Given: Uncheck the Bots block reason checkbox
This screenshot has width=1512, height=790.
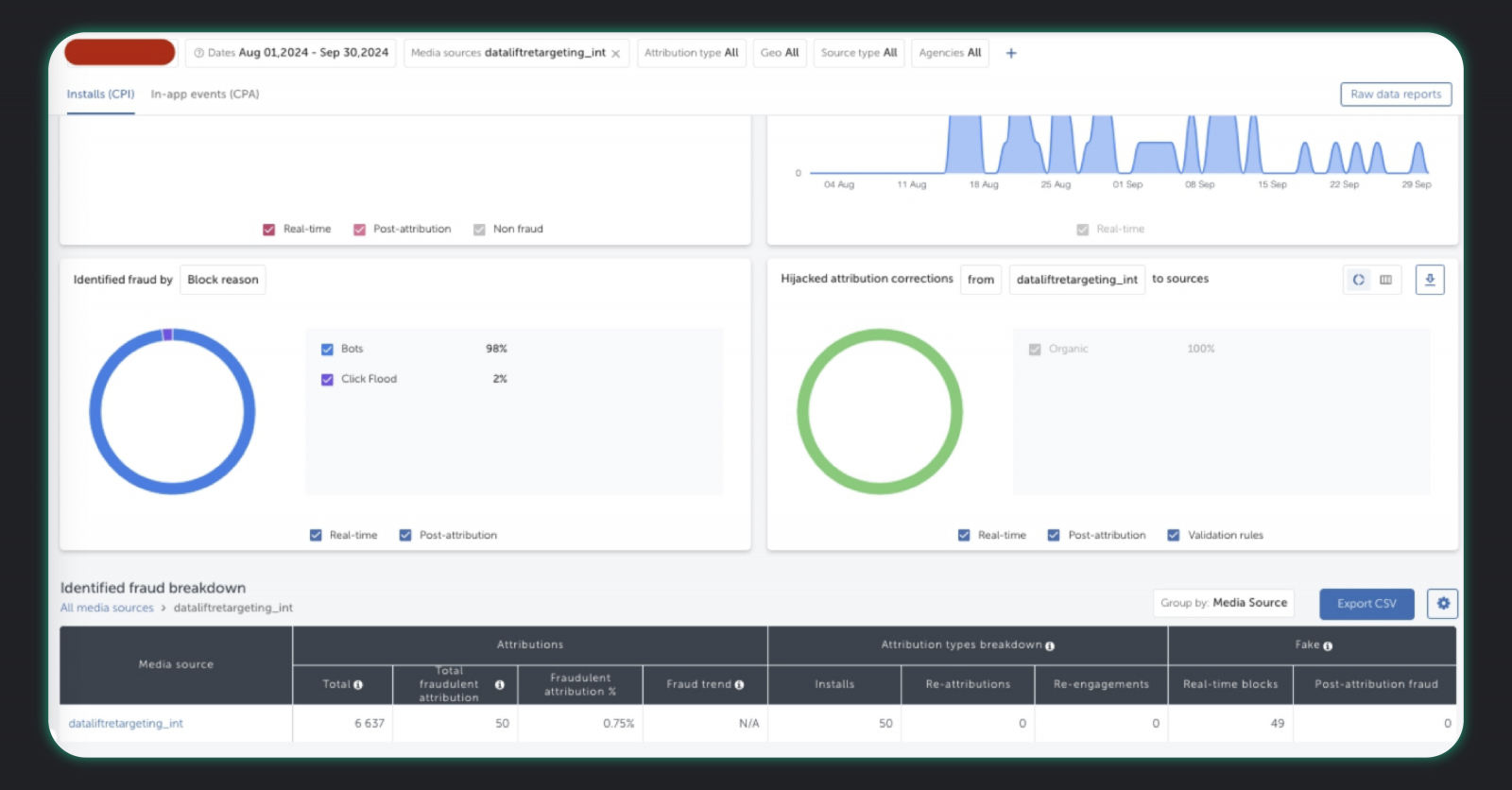Looking at the screenshot, I should pos(327,350).
